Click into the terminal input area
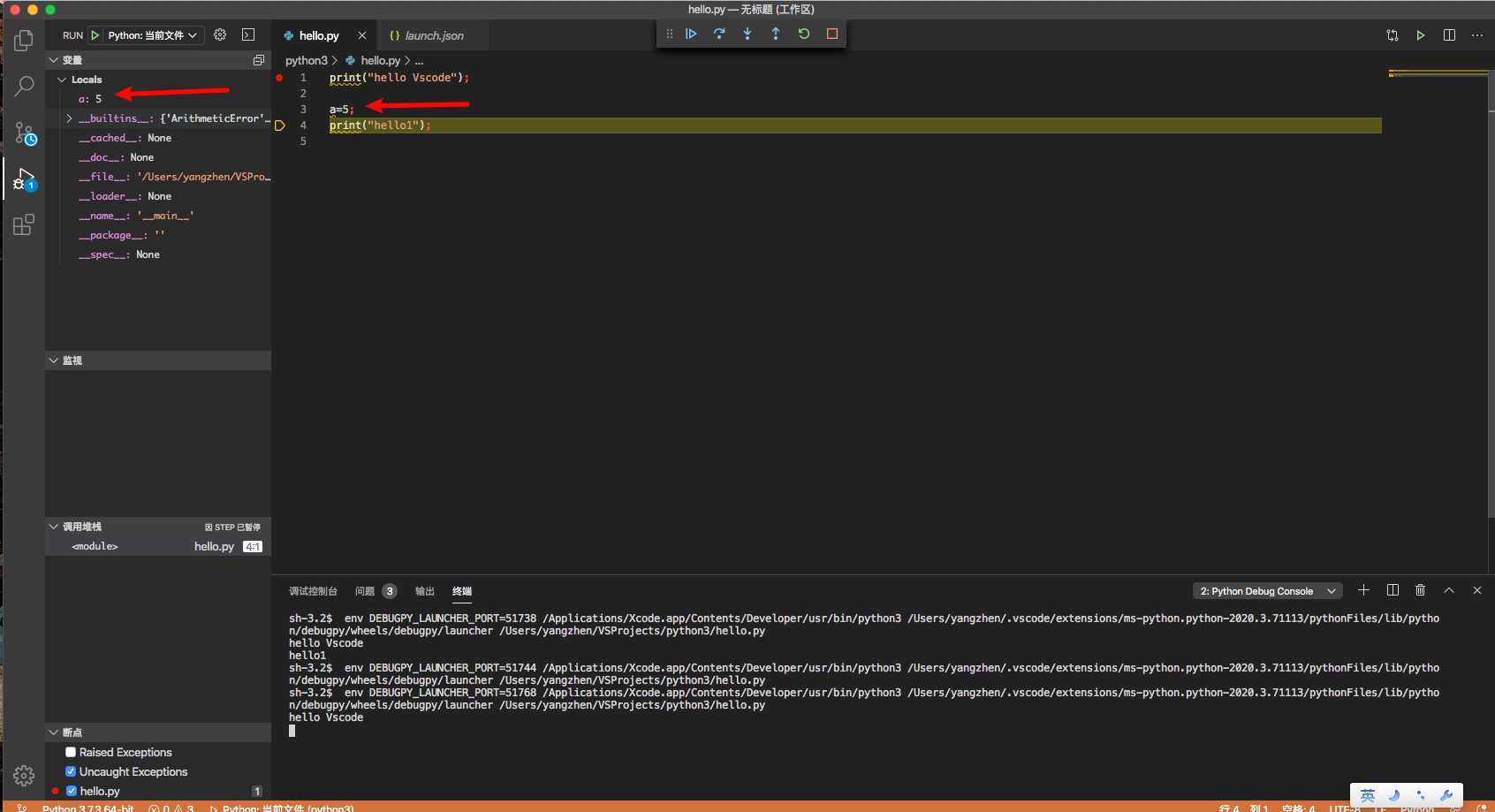Image resolution: width=1495 pixels, height=812 pixels. coord(292,731)
